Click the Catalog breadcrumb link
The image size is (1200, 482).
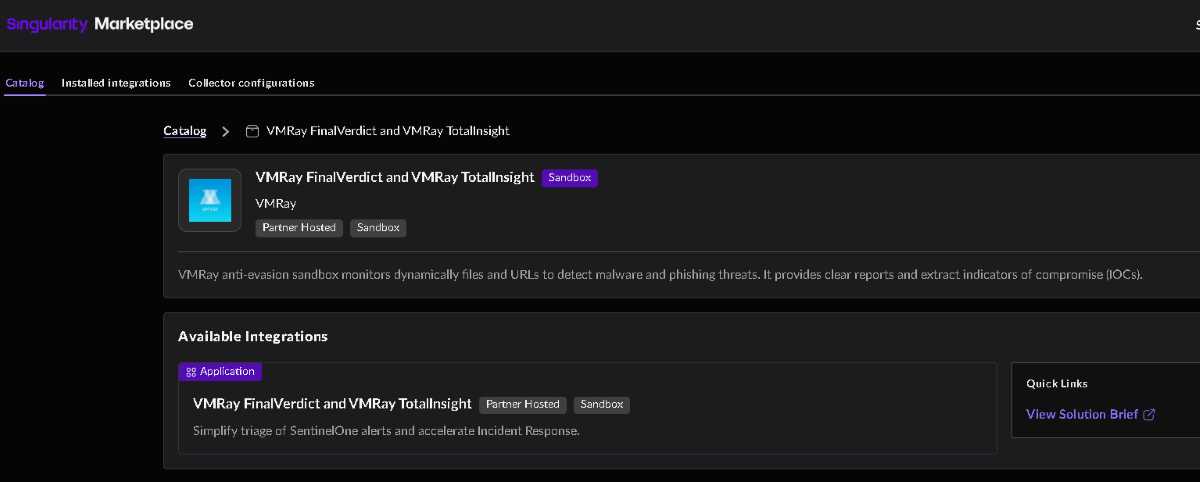click(185, 131)
